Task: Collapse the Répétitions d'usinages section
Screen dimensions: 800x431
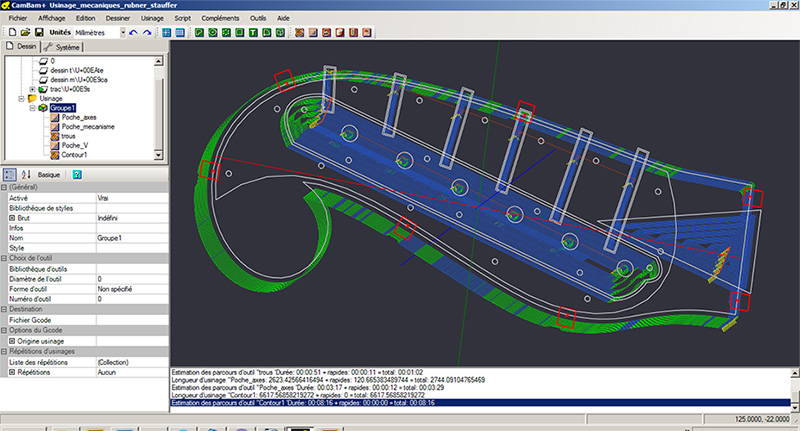Action: tap(4, 351)
